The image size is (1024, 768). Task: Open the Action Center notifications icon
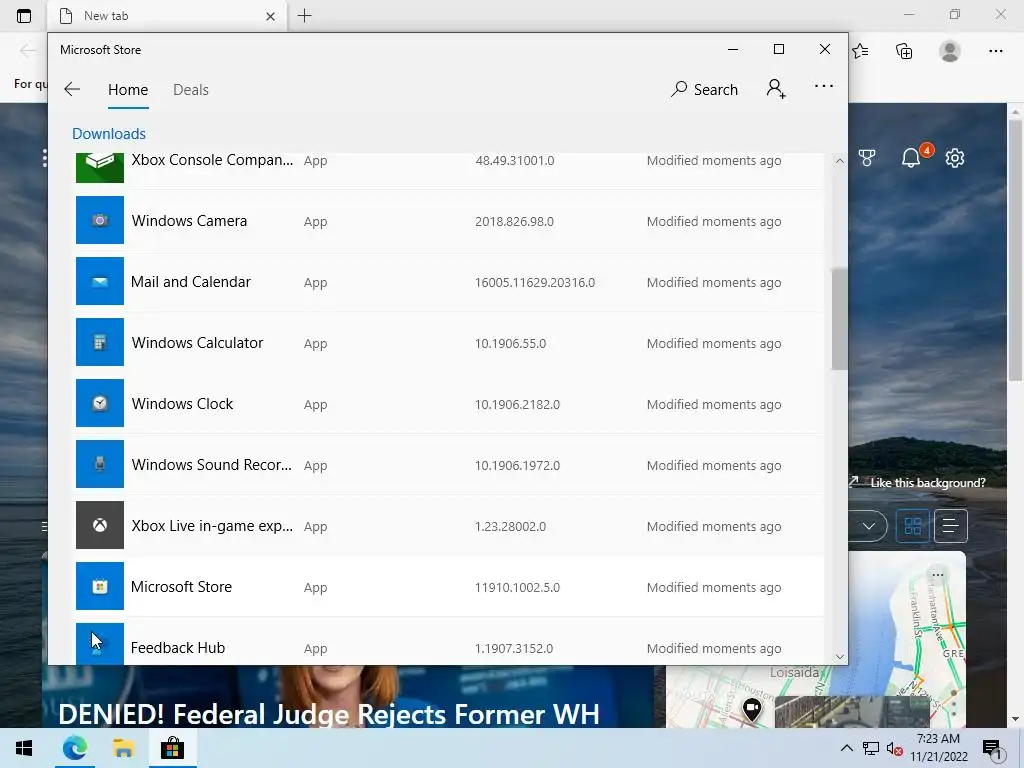click(993, 749)
